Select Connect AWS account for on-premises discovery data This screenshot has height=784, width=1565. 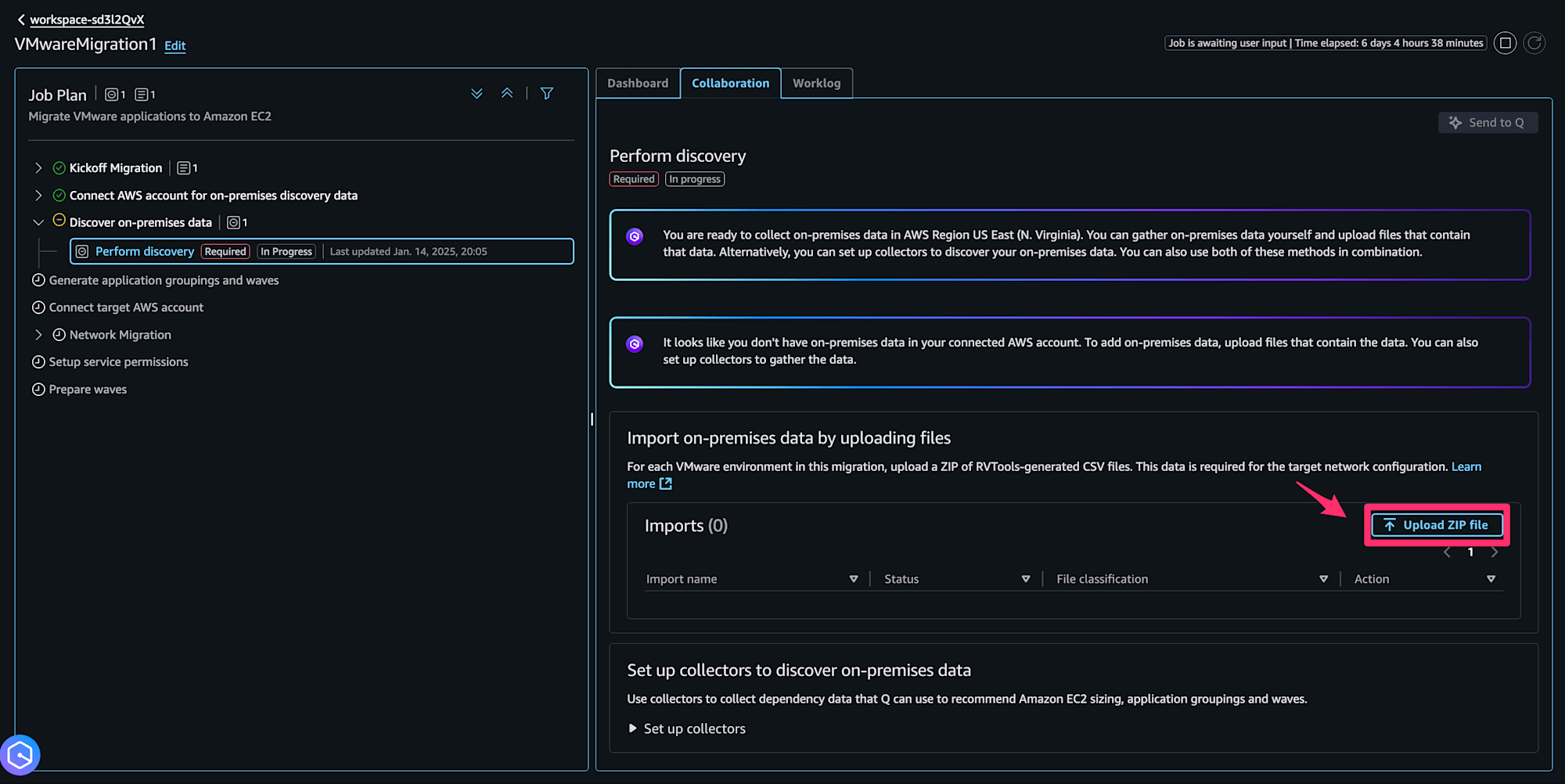(x=213, y=196)
